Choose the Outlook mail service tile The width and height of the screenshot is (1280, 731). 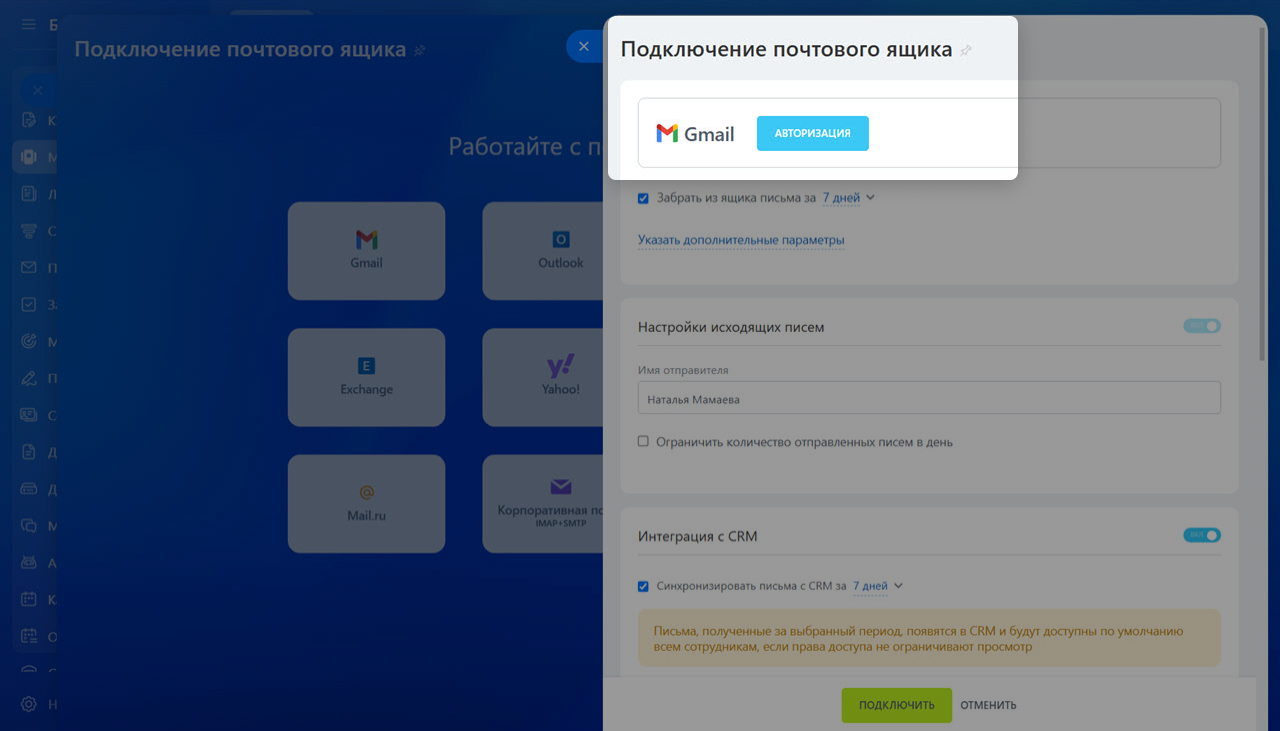coord(544,251)
